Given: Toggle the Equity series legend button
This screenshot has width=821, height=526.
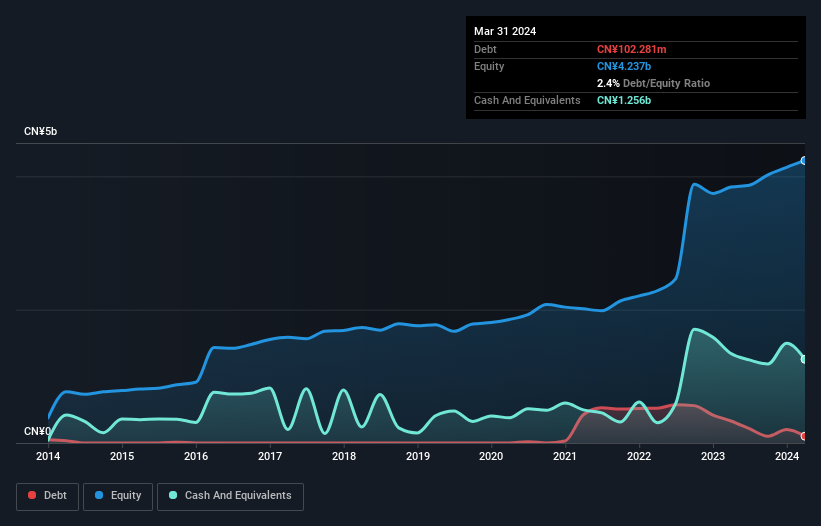Looking at the screenshot, I should click(118, 496).
